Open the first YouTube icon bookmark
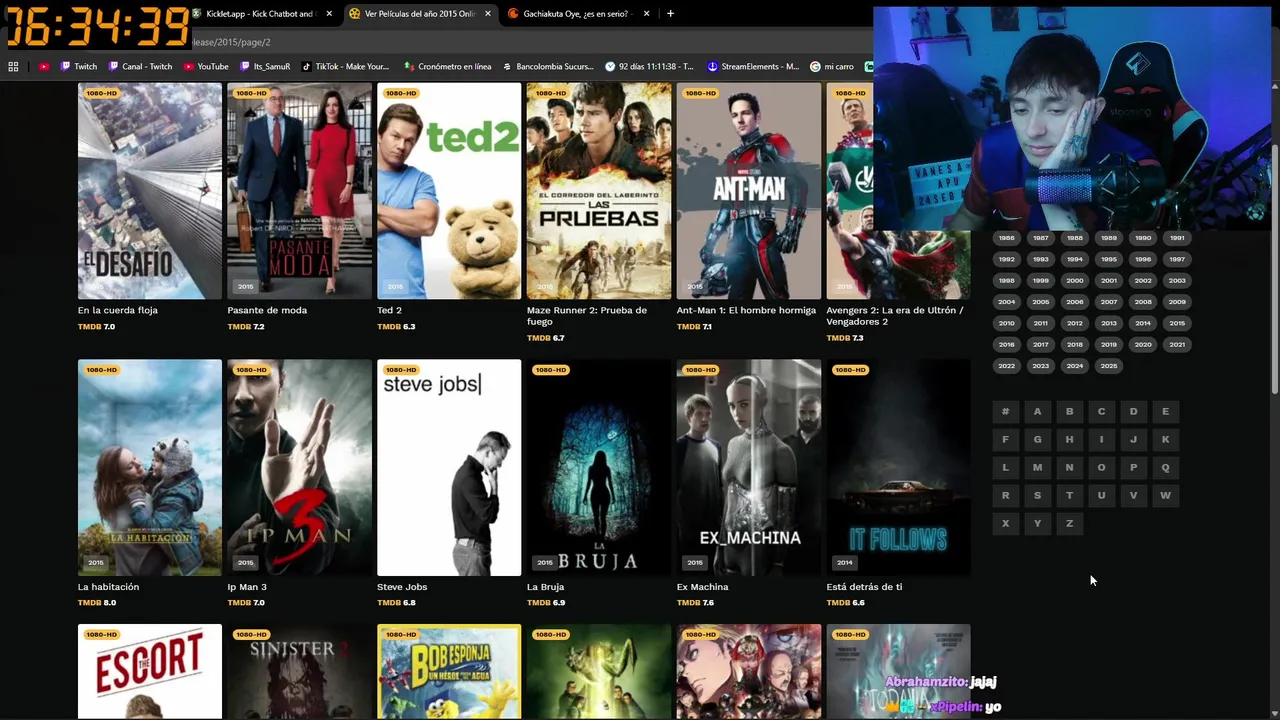 (44, 67)
